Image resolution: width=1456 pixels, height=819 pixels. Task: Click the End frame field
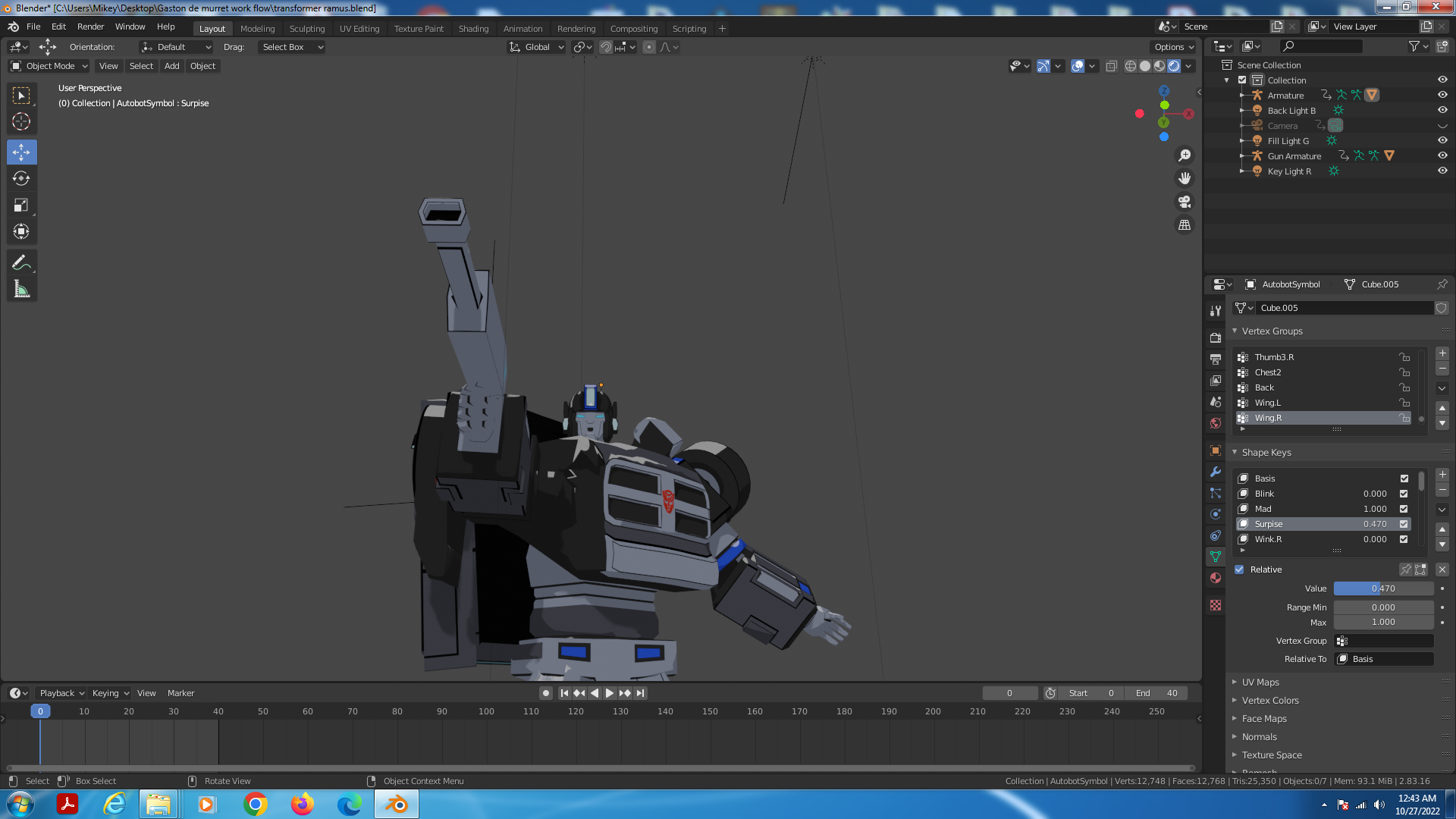click(x=1156, y=693)
